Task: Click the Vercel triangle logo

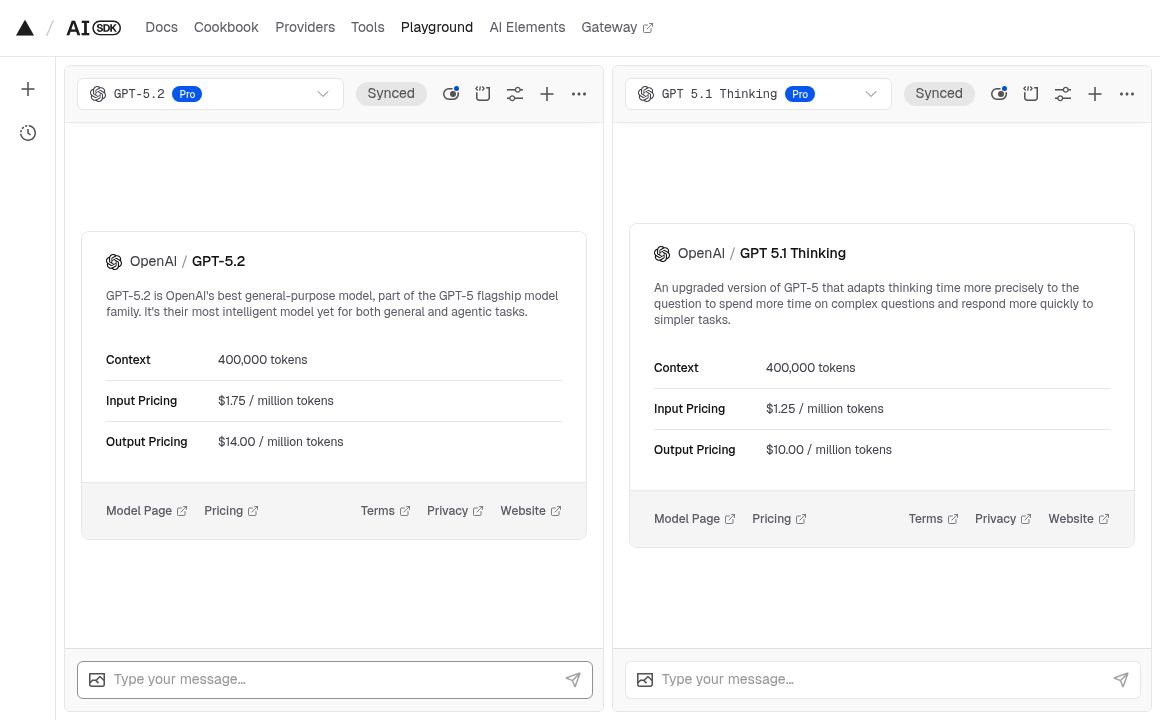Action: (25, 28)
